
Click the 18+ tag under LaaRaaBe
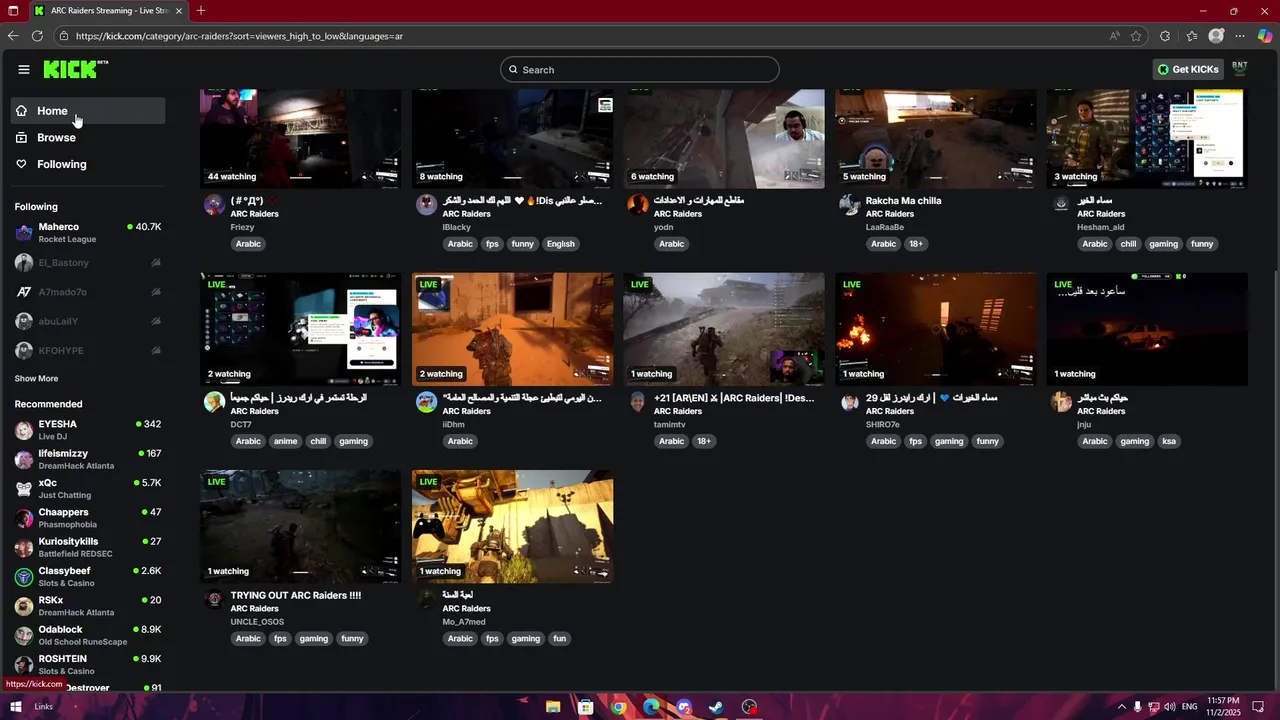[916, 244]
